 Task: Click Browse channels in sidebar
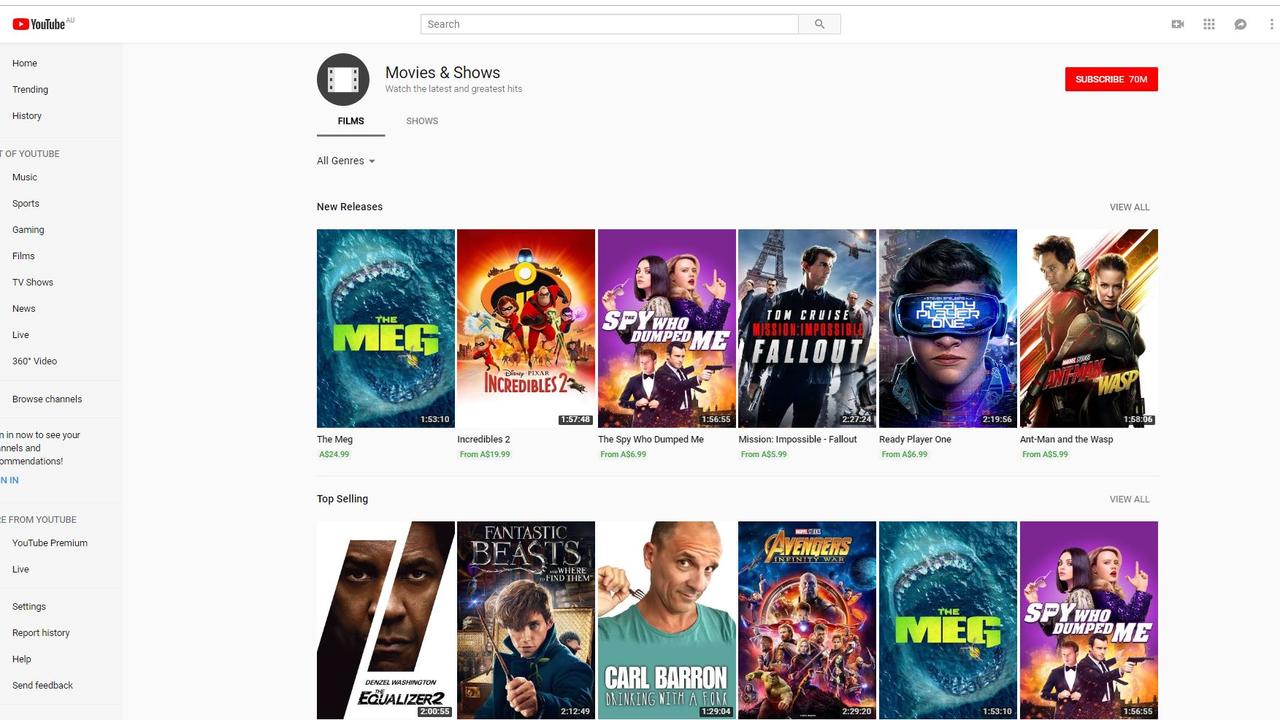tap(47, 399)
